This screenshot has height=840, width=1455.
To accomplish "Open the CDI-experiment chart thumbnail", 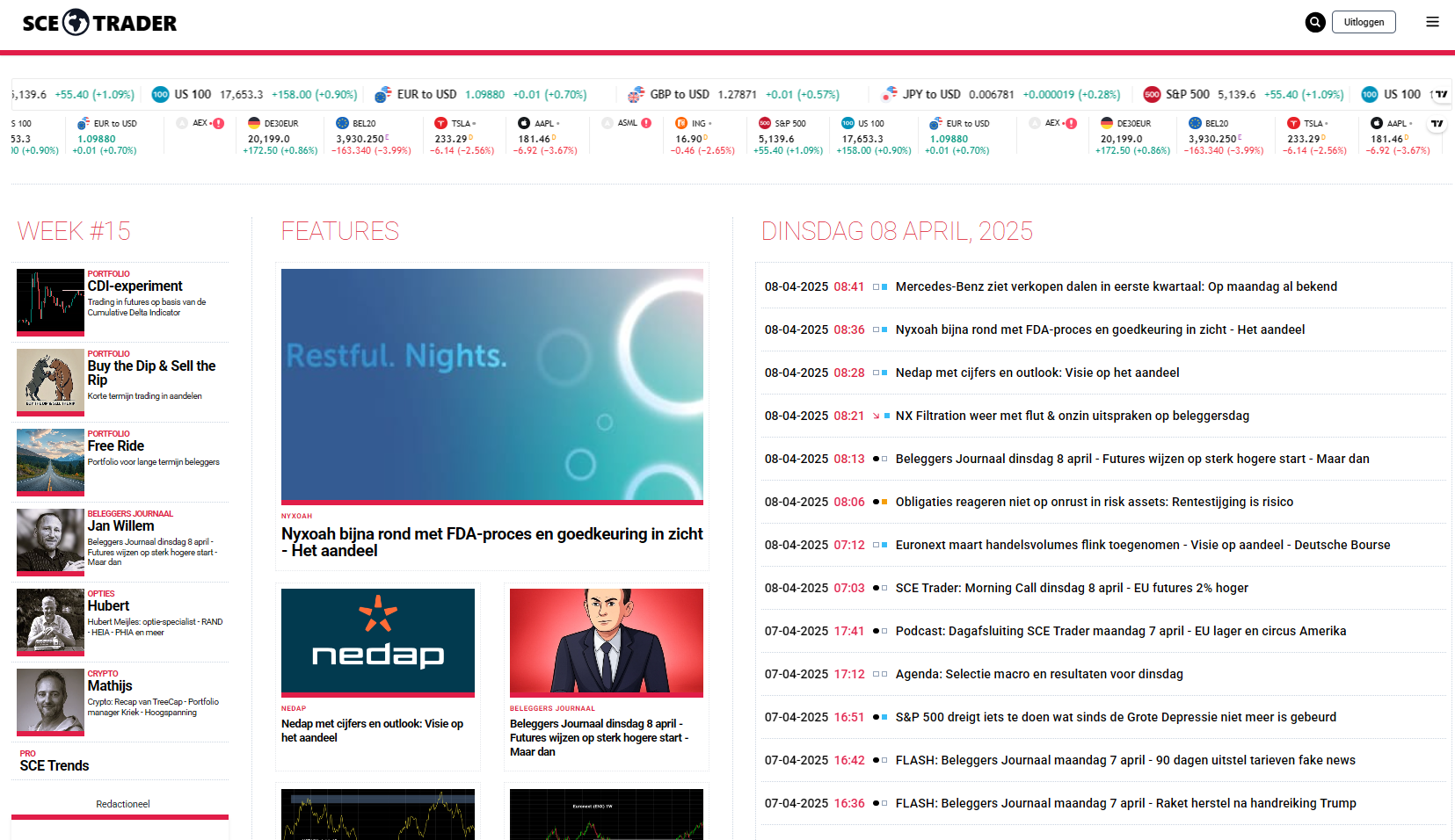I will [50, 302].
